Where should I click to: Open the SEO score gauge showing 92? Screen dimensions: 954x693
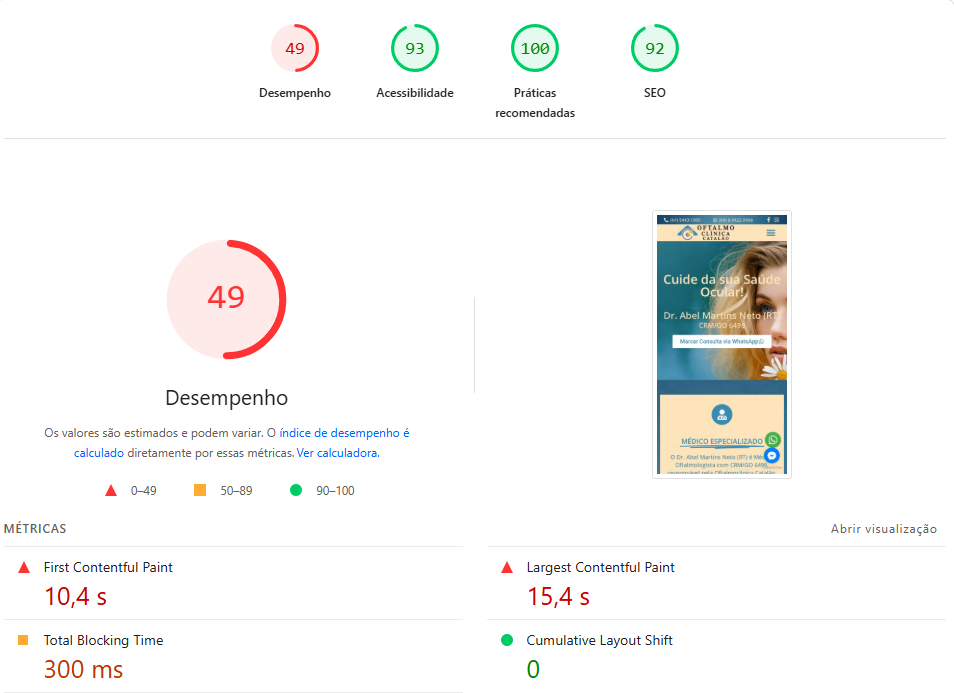tap(655, 48)
